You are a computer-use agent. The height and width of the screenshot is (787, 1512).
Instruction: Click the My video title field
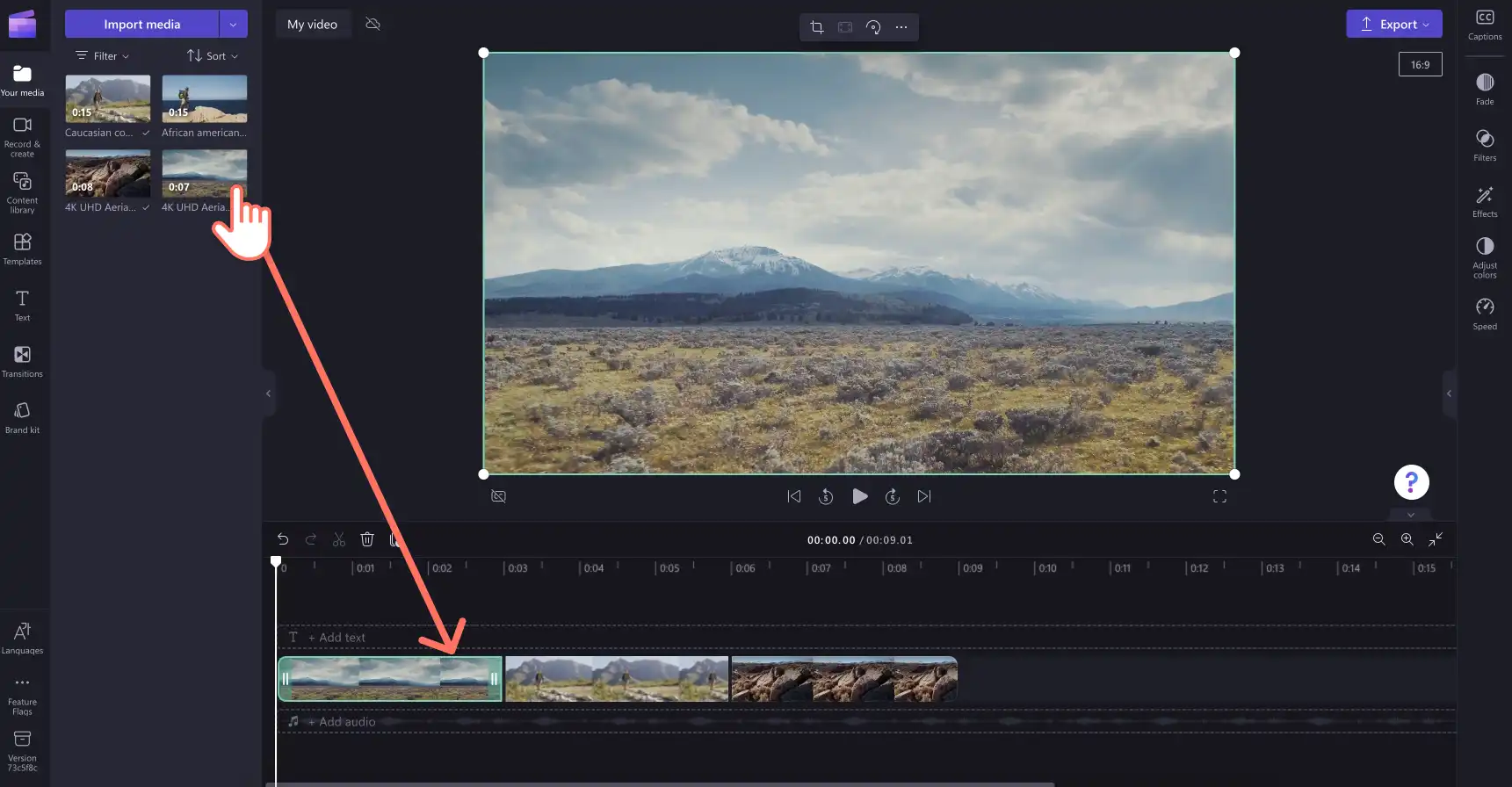[312, 24]
